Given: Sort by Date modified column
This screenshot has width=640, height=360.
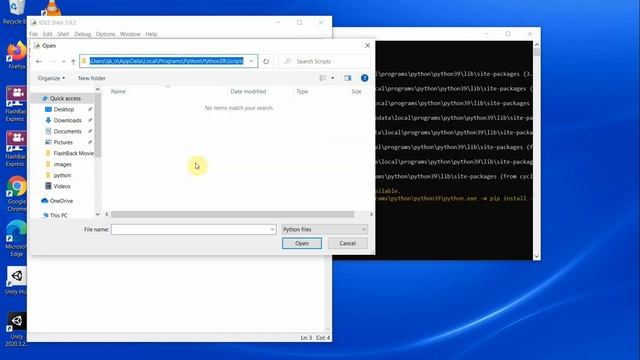Looking at the screenshot, I should [x=248, y=91].
